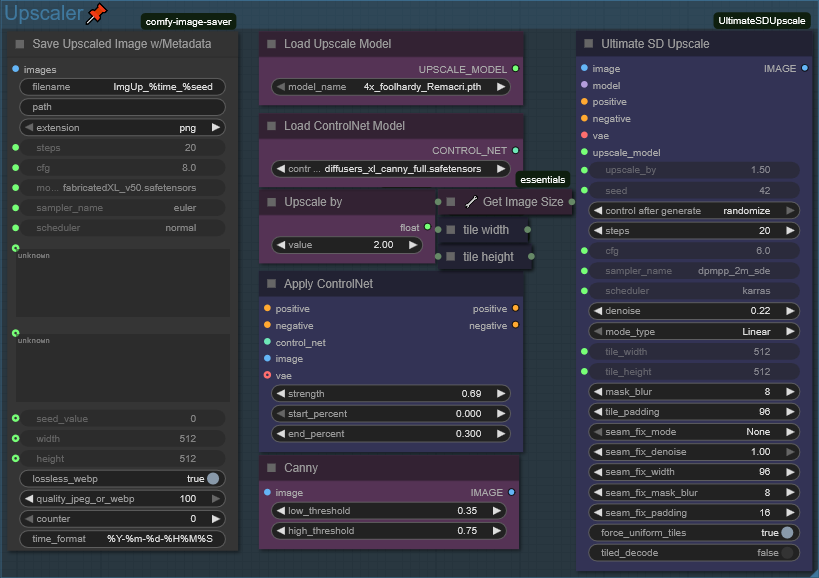The image size is (819, 578).
Task: Collapse the Ultimate SD Upscale node
Action: tap(589, 43)
